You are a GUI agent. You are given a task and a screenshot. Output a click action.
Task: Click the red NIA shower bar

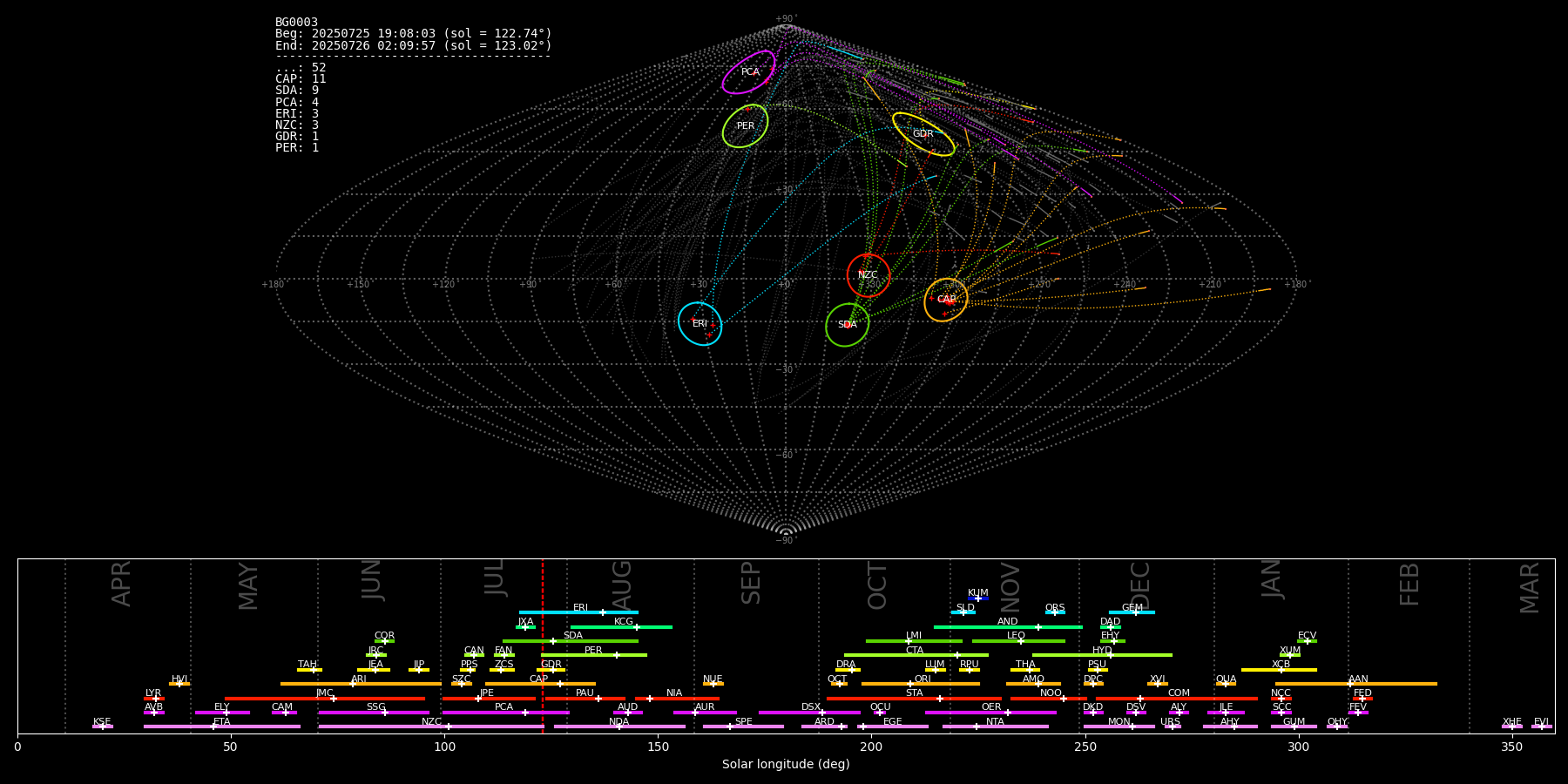coord(677,698)
